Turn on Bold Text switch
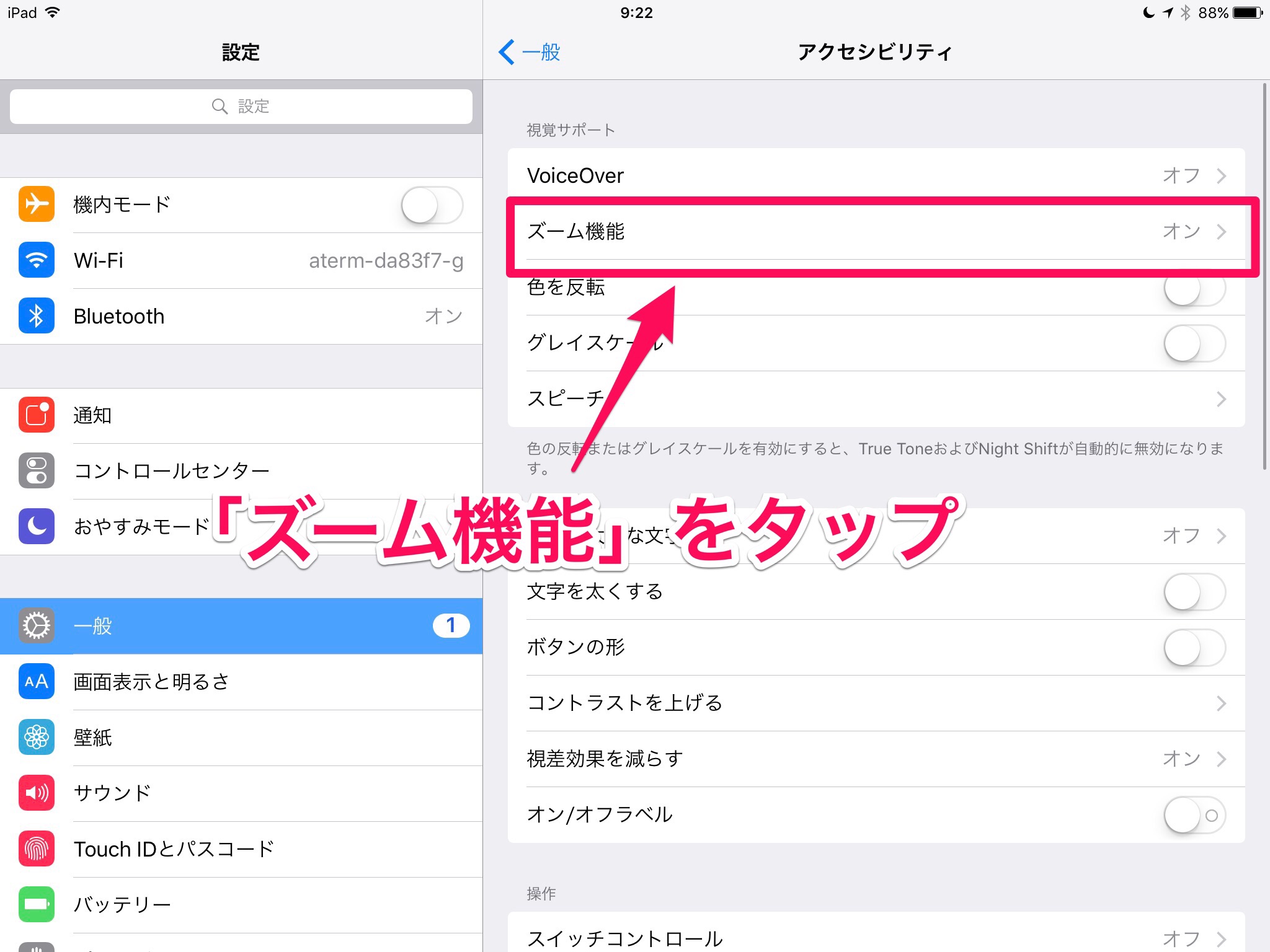Image resolution: width=1270 pixels, height=952 pixels. pos(1194,592)
